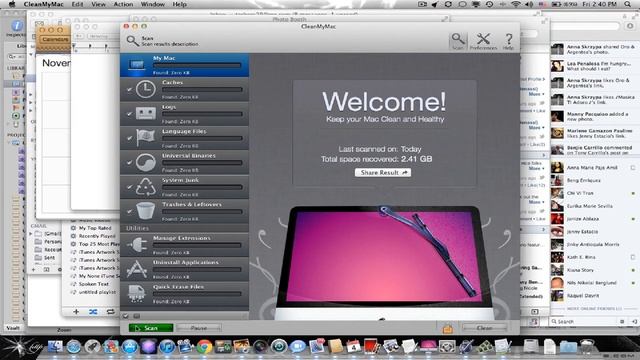Image resolution: width=640 pixels, height=360 pixels.
Task: Uncheck the Language Files checkmark
Action: (x=129, y=138)
